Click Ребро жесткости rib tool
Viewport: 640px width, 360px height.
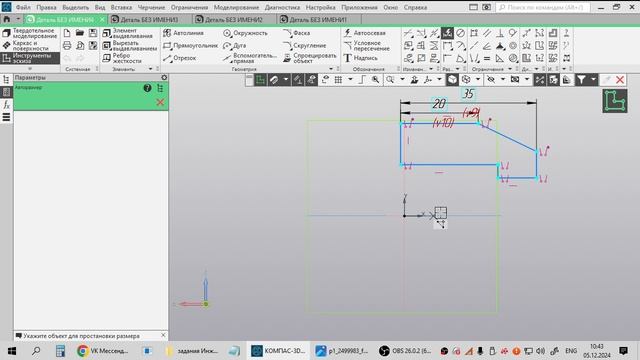122,58
